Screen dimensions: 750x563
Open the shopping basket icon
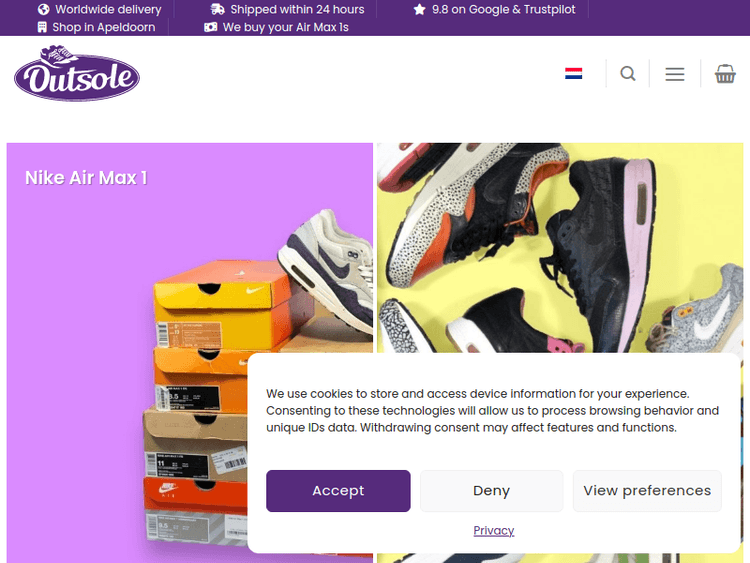(x=725, y=74)
